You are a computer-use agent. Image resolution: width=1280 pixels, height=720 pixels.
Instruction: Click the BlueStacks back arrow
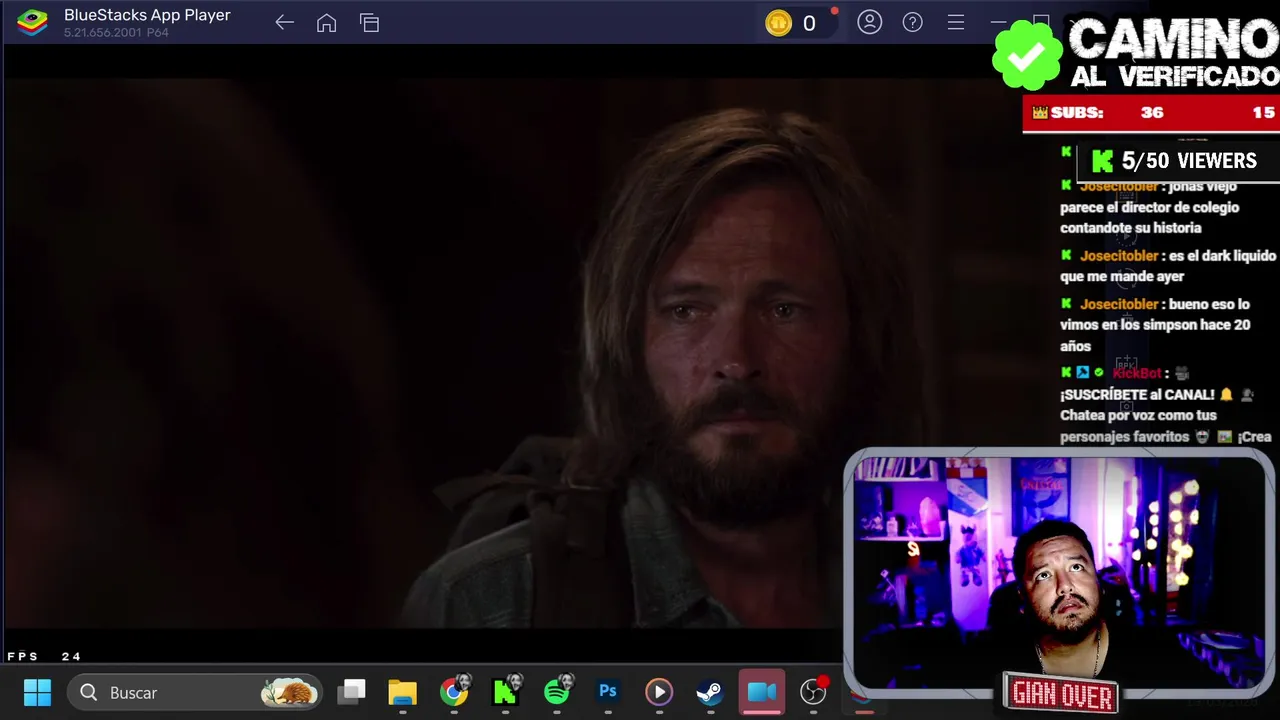pyautogui.click(x=284, y=23)
